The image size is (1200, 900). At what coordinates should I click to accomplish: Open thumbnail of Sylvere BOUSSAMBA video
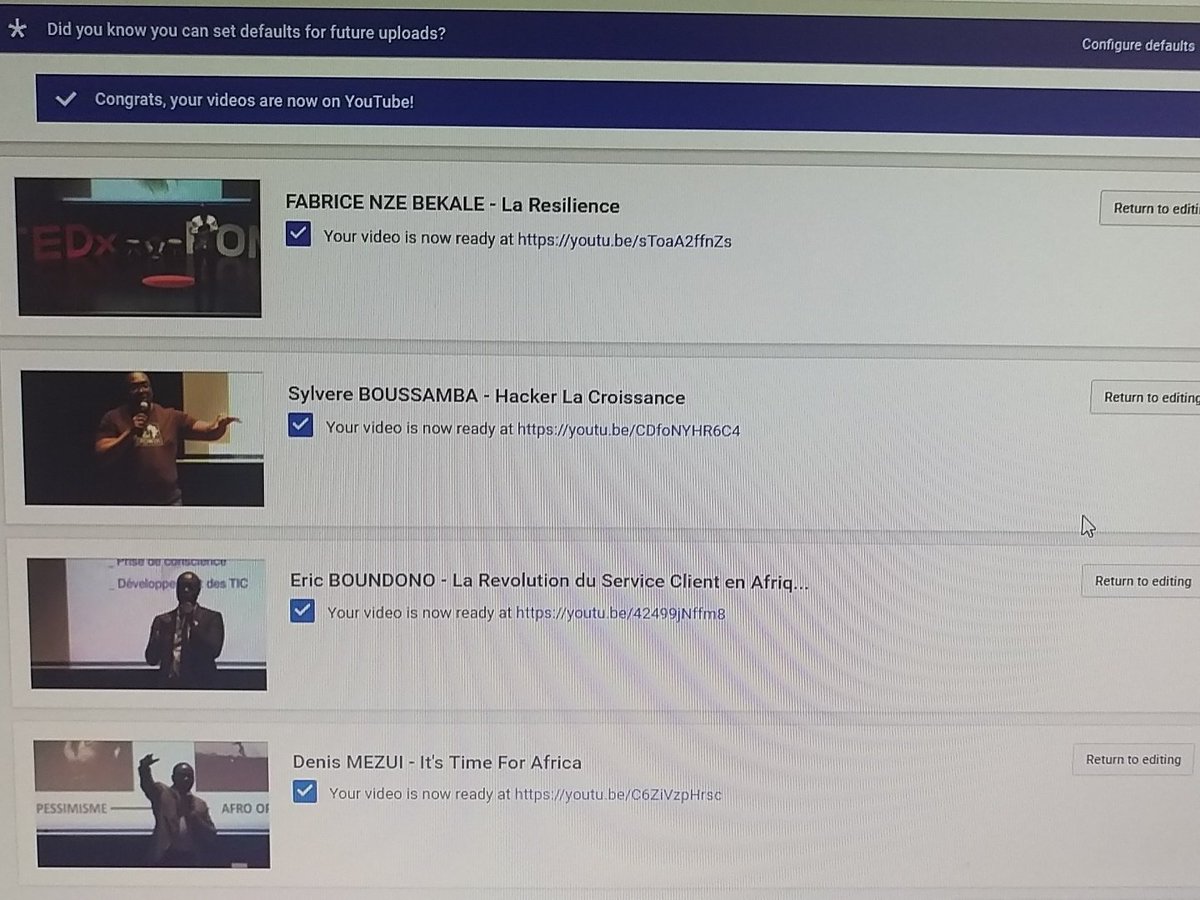coord(143,438)
